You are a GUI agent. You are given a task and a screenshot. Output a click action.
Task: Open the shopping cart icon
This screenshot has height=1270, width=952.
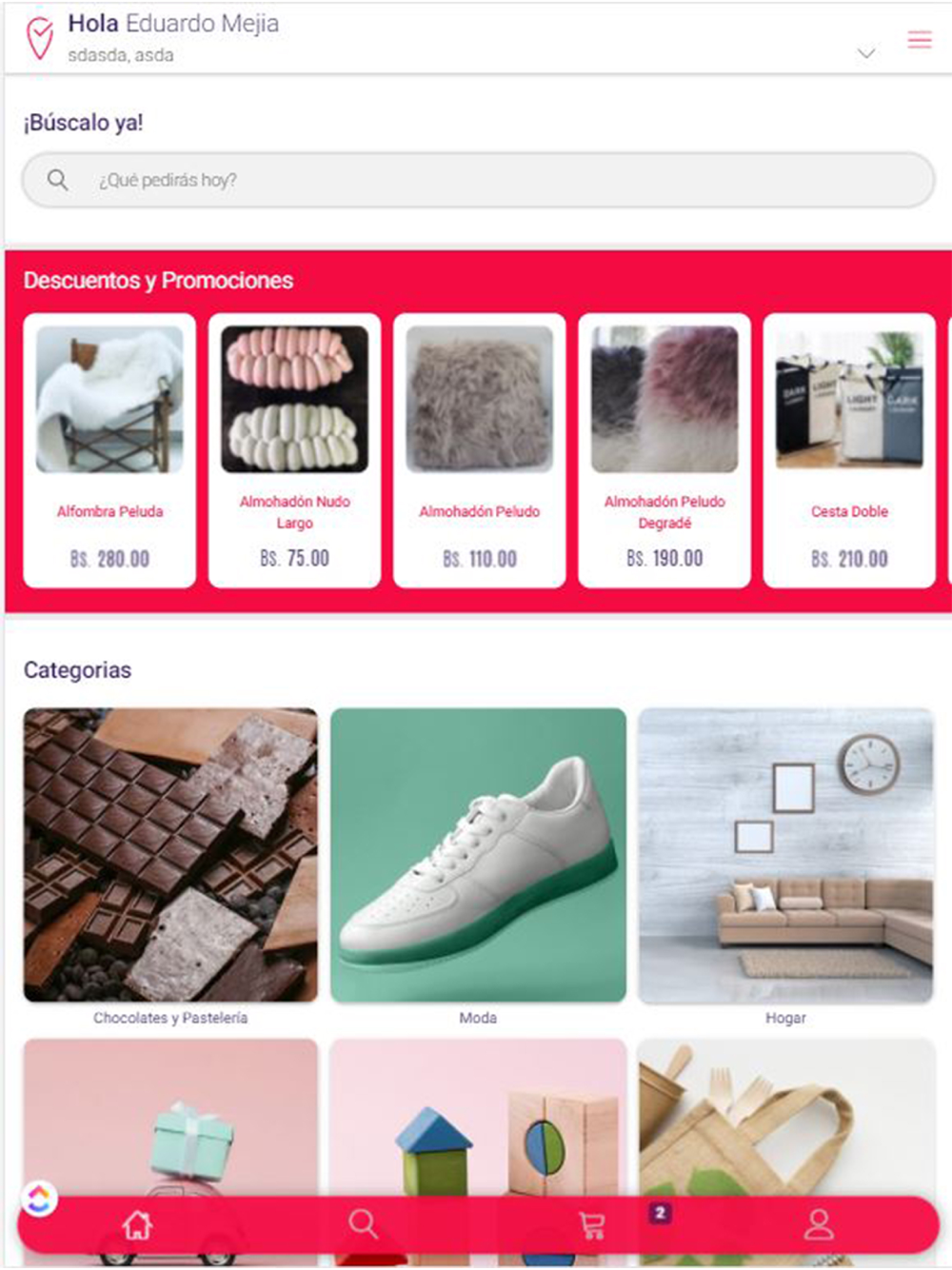pyautogui.click(x=591, y=1224)
